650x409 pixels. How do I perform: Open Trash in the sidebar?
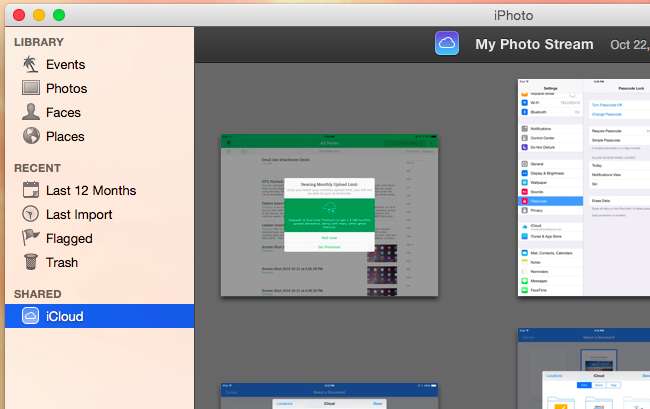click(x=99, y=262)
